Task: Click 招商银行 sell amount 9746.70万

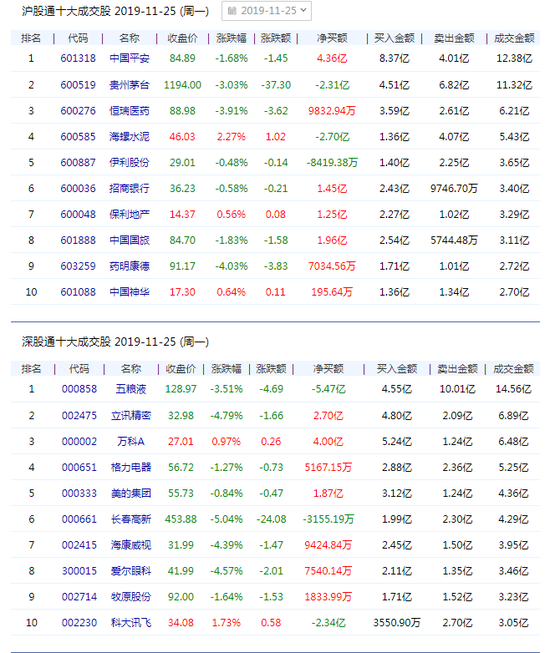Action: coord(454,188)
